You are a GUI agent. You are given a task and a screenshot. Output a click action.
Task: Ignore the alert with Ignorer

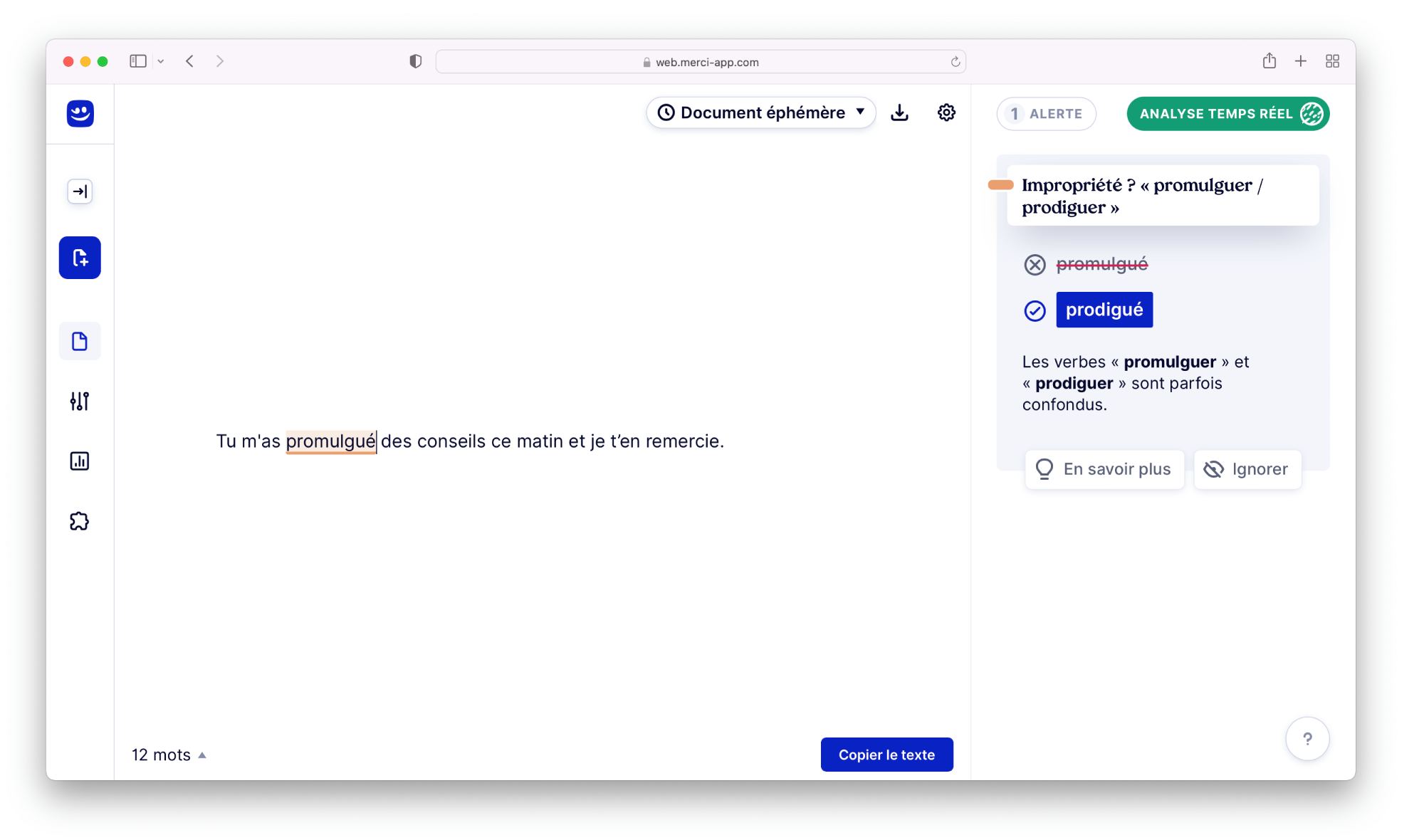(1247, 469)
